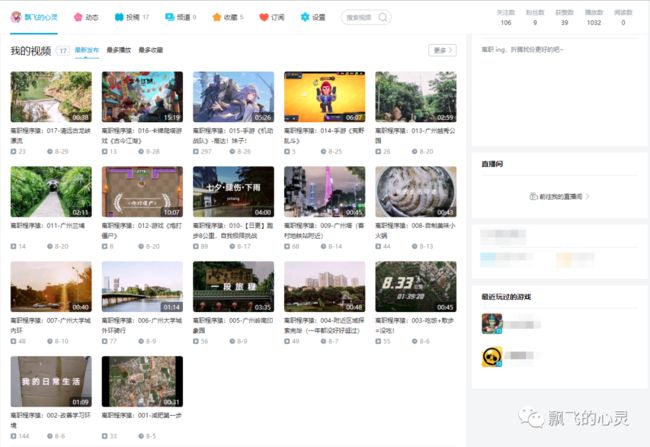Click the 频道 icon in top navigation
The height and width of the screenshot is (447, 650).
(x=170, y=17)
